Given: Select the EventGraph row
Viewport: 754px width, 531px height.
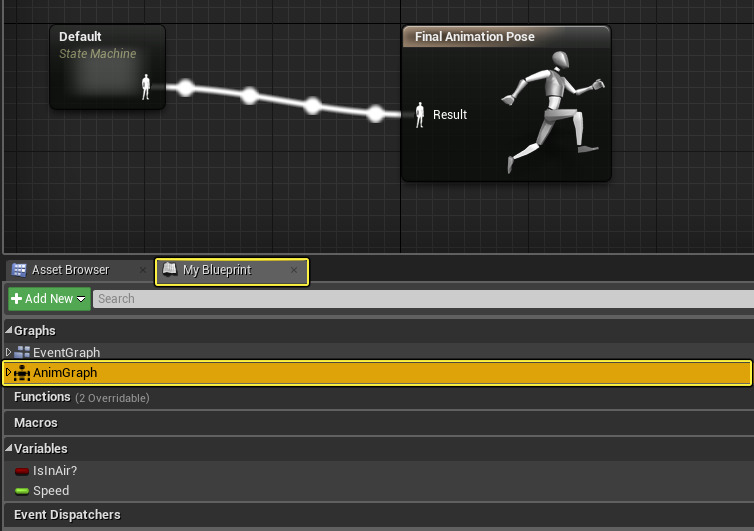Looking at the screenshot, I should 379,352.
